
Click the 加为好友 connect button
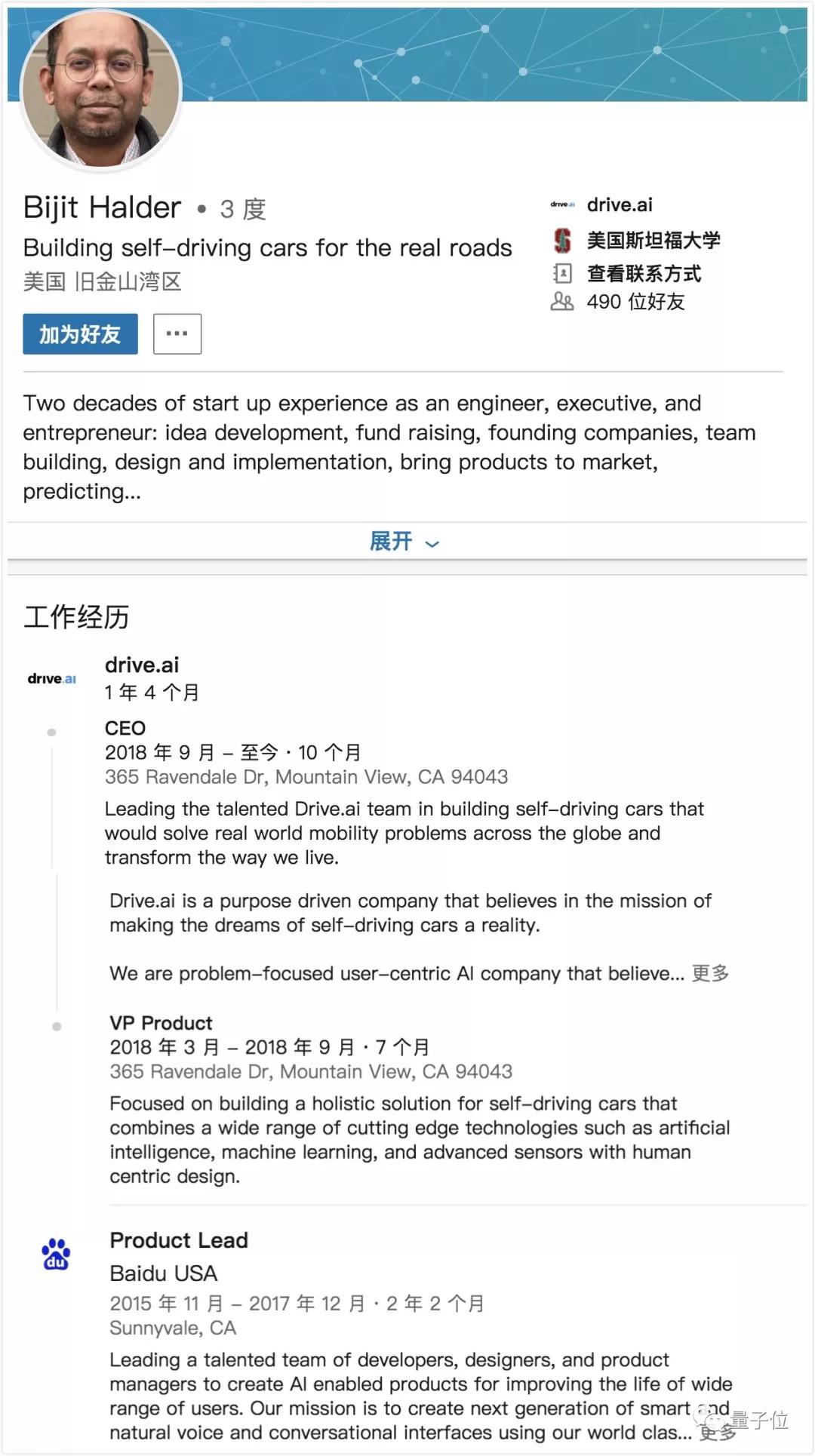(80, 334)
